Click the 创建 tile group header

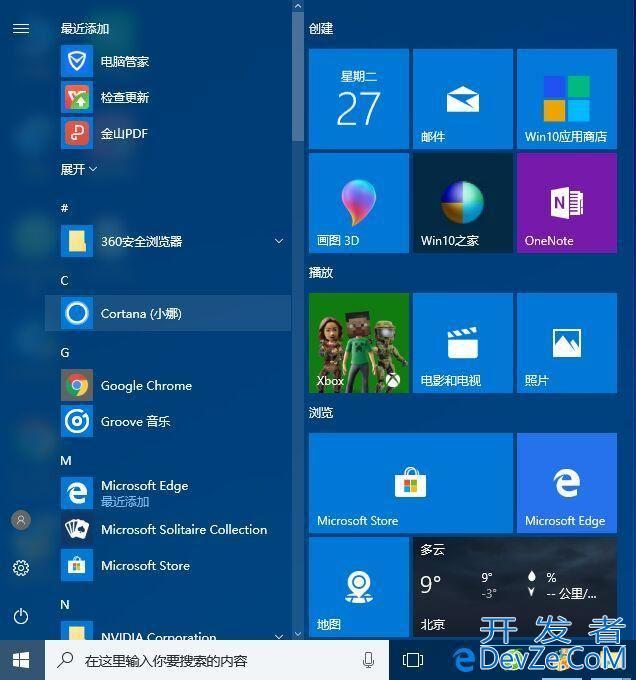tap(321, 29)
